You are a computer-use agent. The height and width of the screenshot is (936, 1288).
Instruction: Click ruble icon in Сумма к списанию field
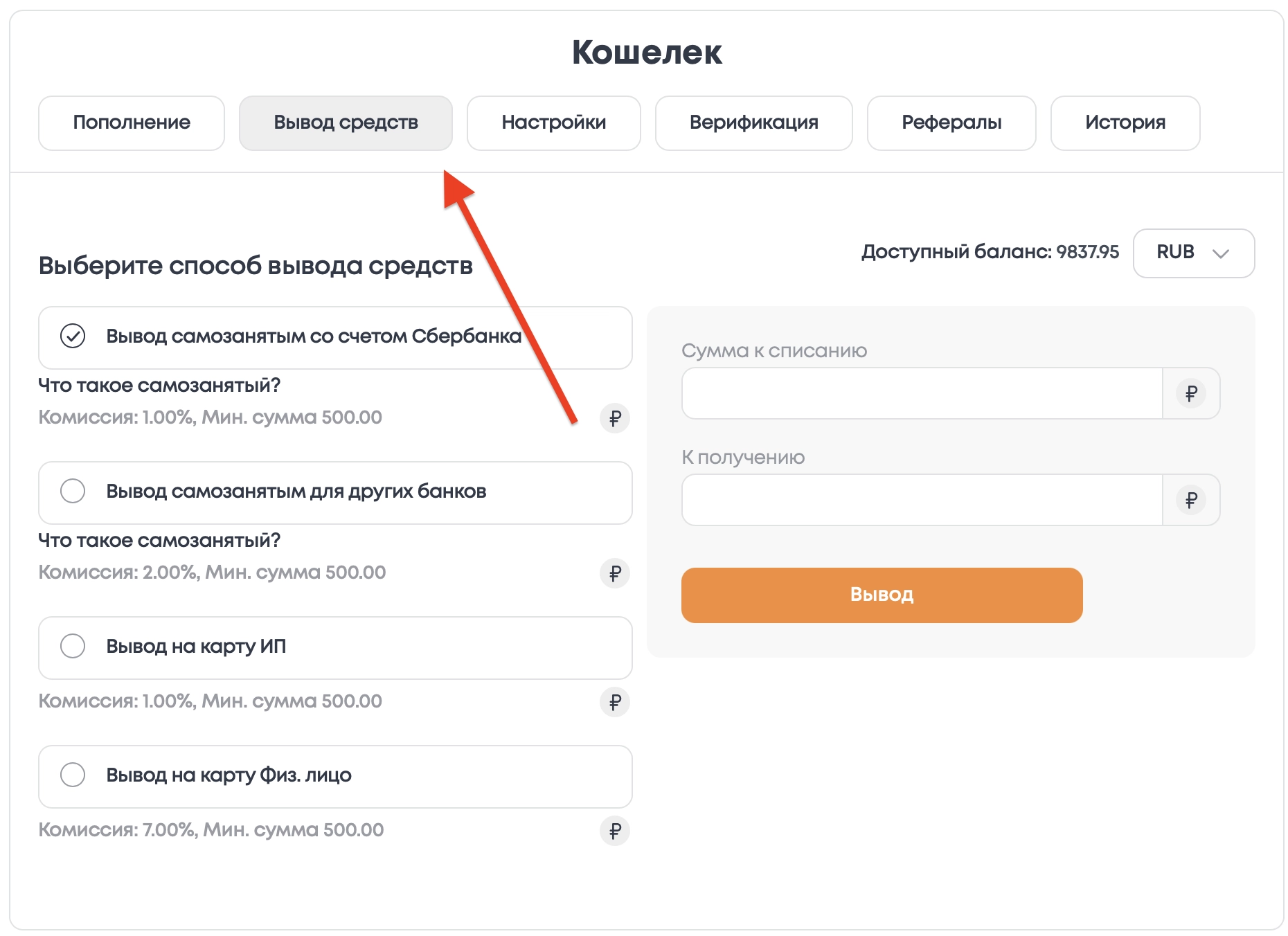coord(1190,394)
